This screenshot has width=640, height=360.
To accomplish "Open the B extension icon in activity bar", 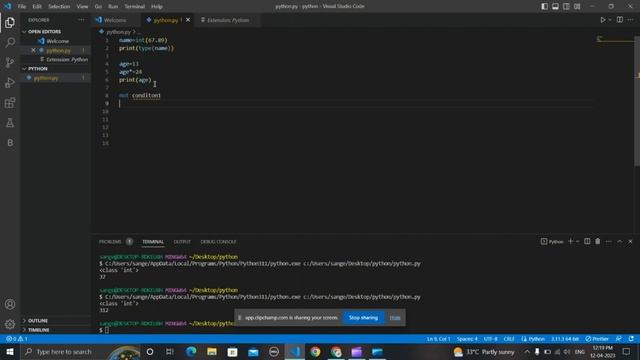I will tap(10, 142).
